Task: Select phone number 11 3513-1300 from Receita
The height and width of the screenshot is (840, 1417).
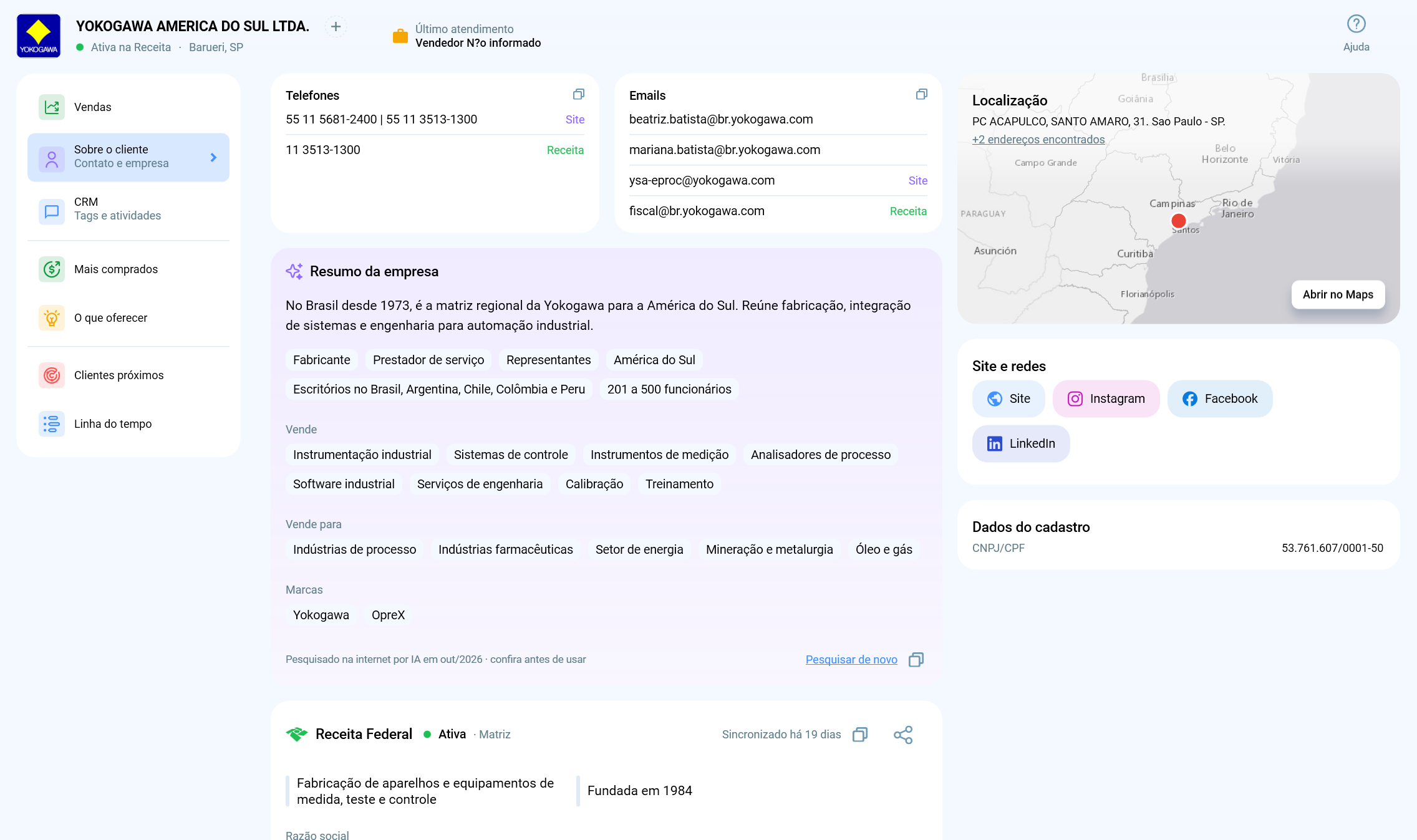Action: 323,150
